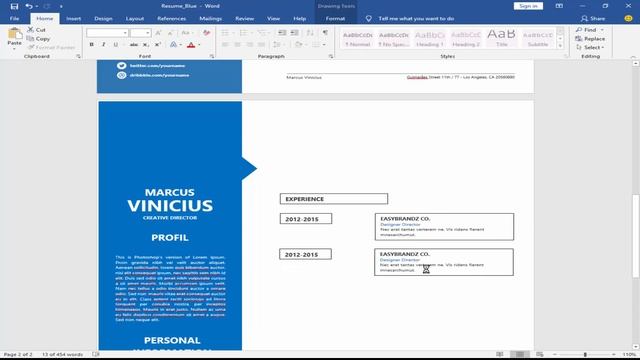Switch to Print Layout view
The height and width of the screenshot is (360, 640).
click(520, 354)
